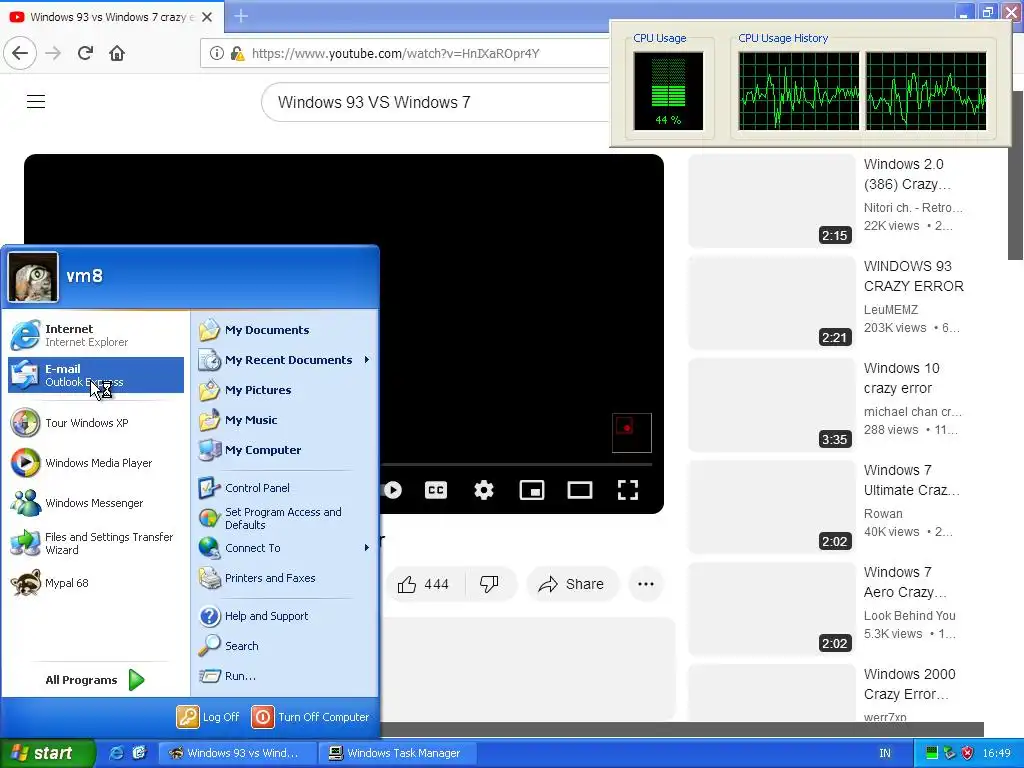Click the Windows 7 Ultimate Crazy thumbnail
This screenshot has width=1024, height=768.
coord(771,507)
